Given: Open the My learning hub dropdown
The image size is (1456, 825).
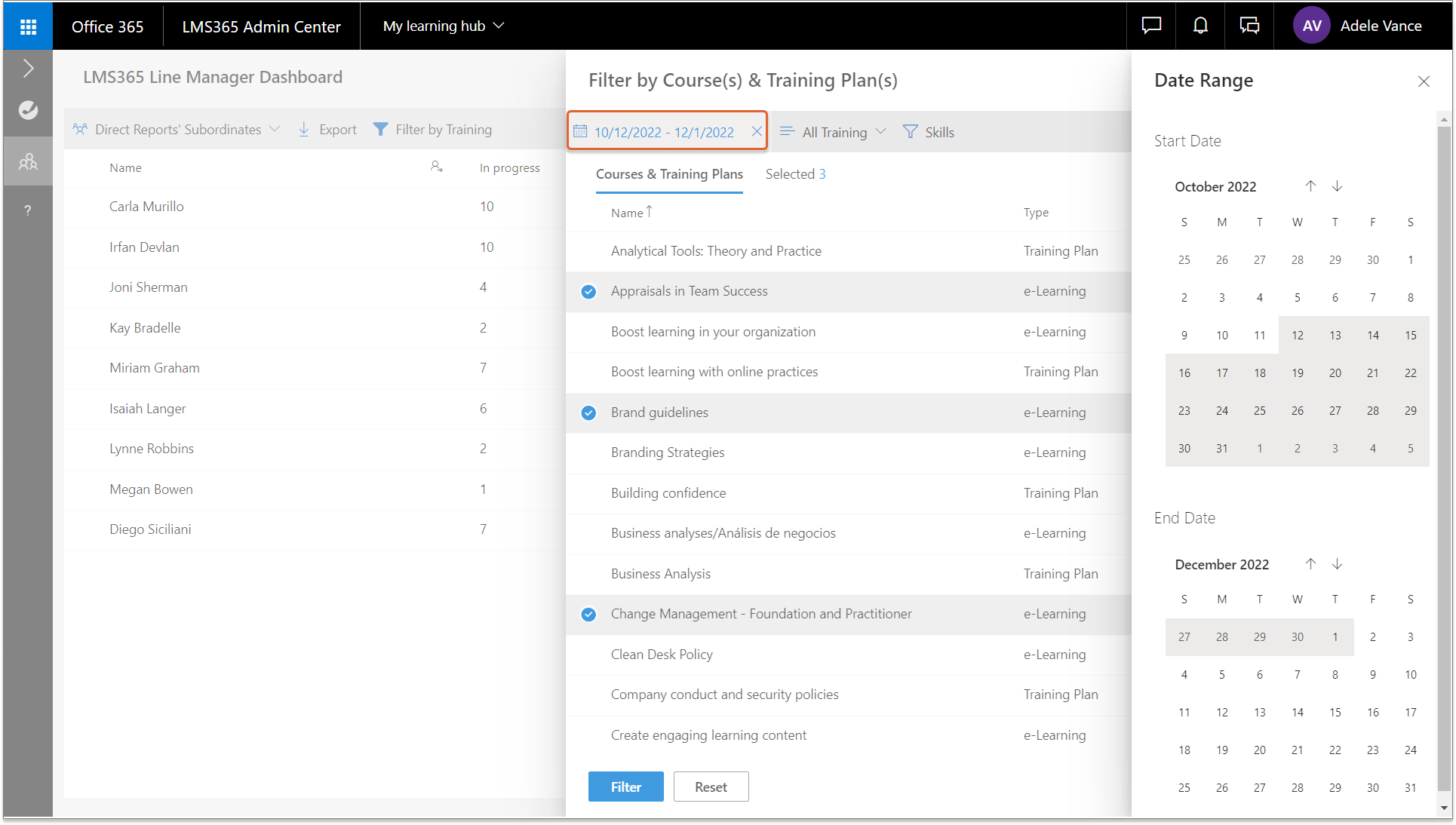Looking at the screenshot, I should 443,26.
